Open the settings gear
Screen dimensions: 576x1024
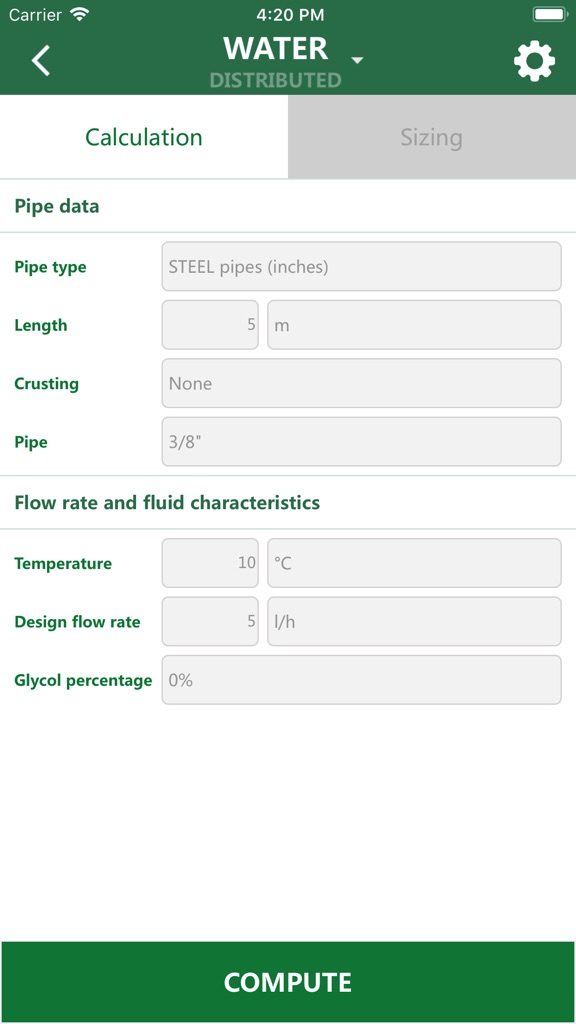[x=534, y=60]
